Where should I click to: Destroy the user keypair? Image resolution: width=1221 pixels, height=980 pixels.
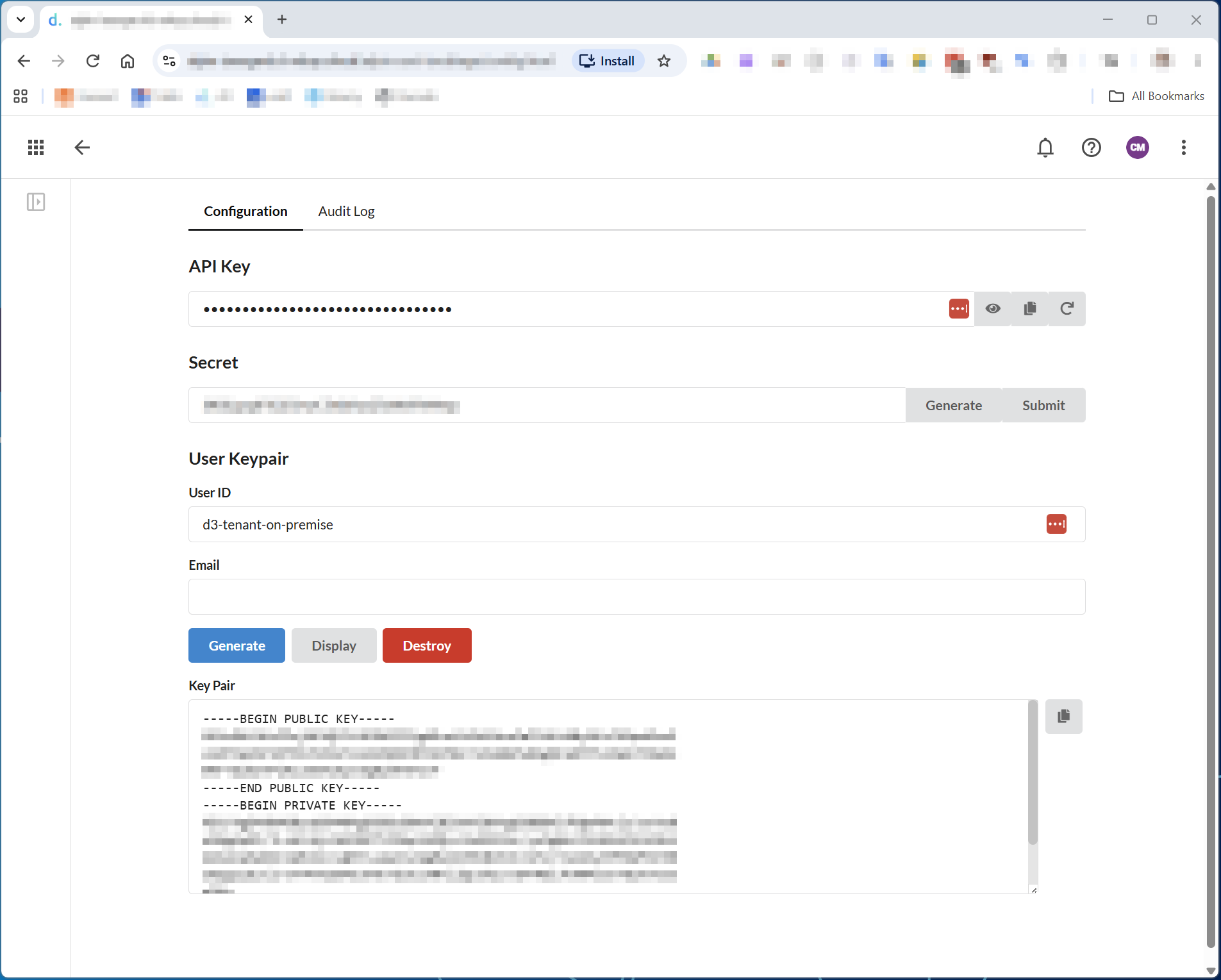click(427, 645)
